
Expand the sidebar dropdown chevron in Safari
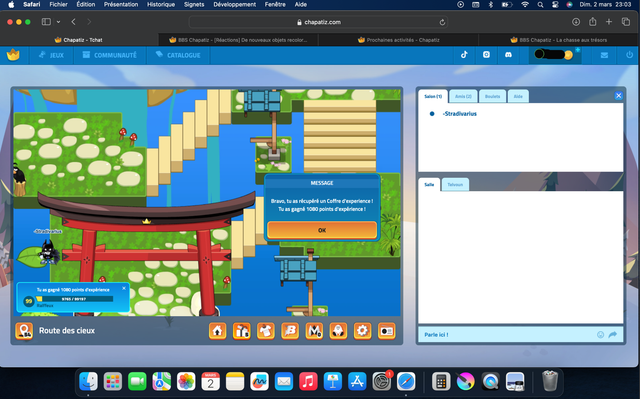click(x=58, y=22)
